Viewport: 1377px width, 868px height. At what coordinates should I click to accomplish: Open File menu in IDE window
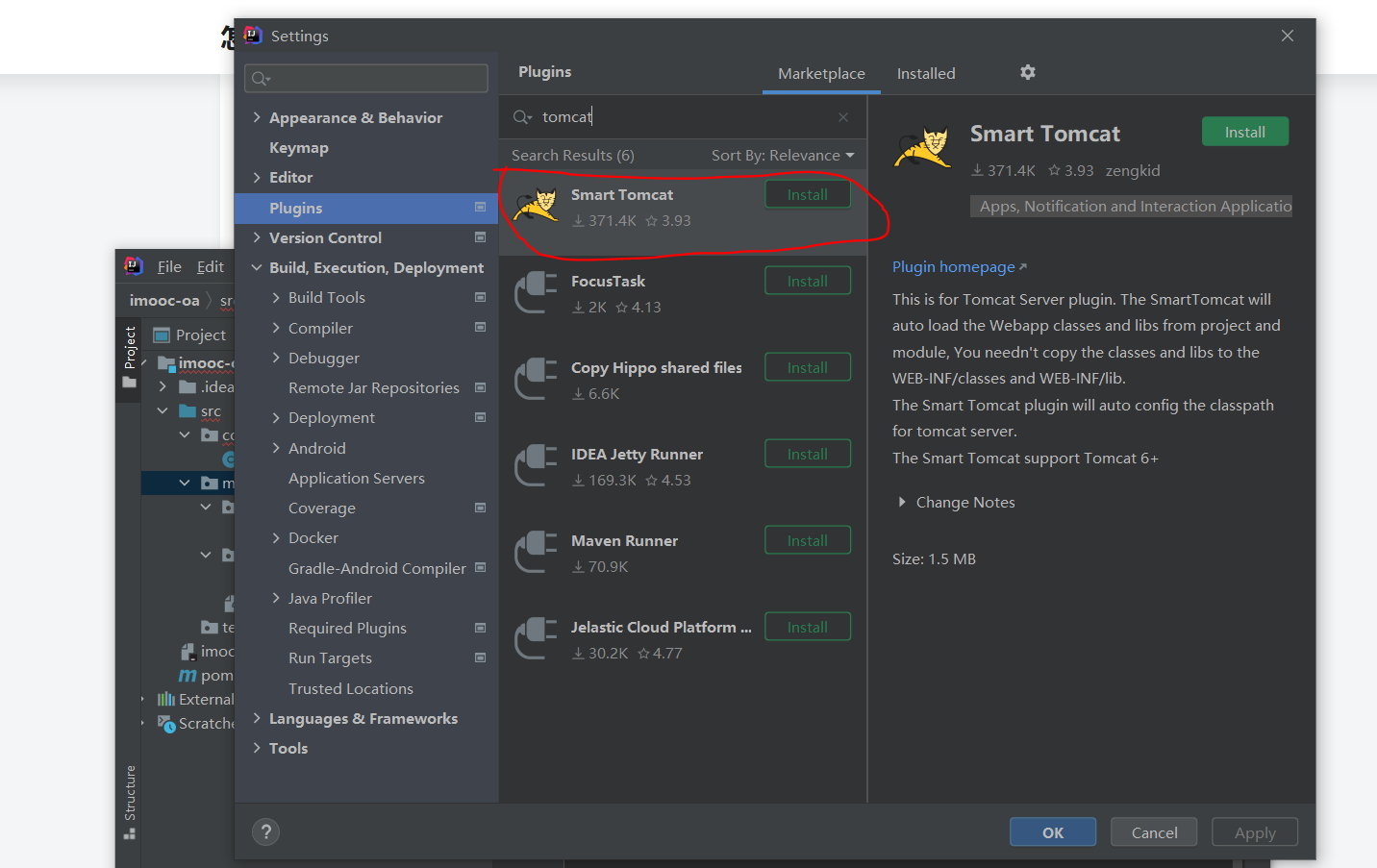click(169, 266)
